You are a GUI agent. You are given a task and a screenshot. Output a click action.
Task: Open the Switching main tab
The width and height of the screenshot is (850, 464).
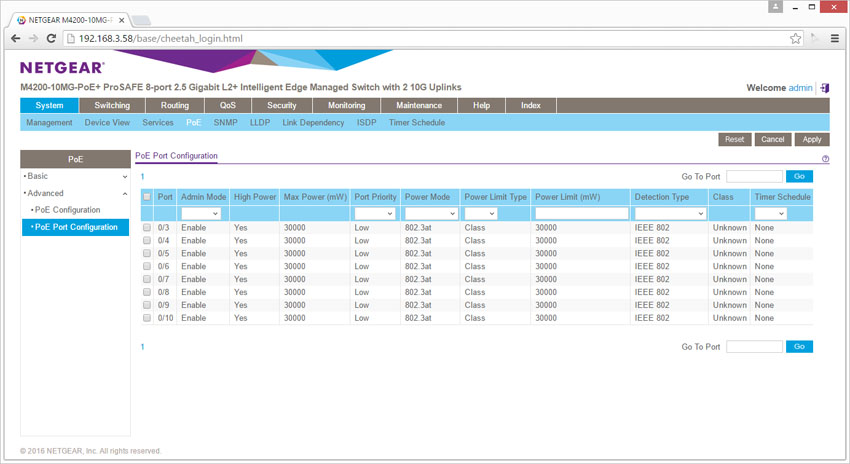112,105
